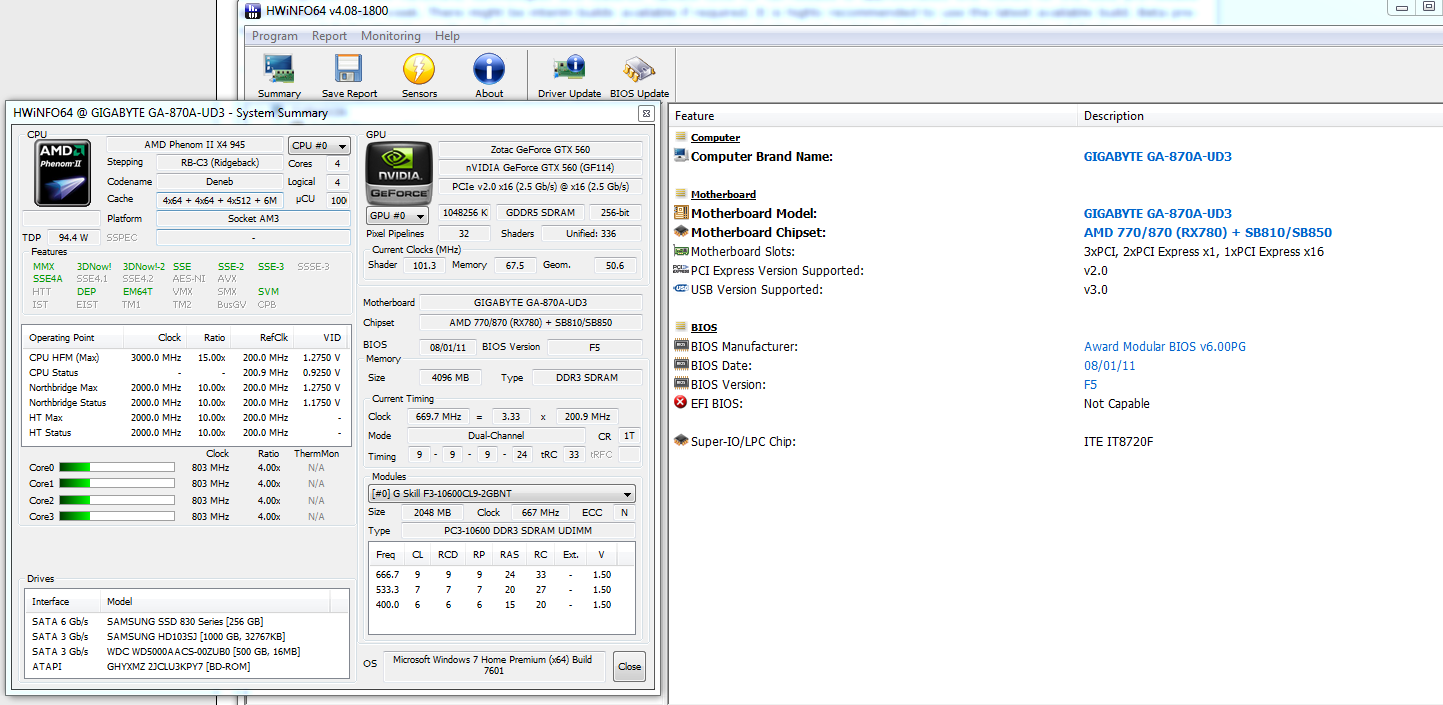Click the Core1 usage bar
Viewport: 1443px width, 705px height.
[x=116, y=483]
